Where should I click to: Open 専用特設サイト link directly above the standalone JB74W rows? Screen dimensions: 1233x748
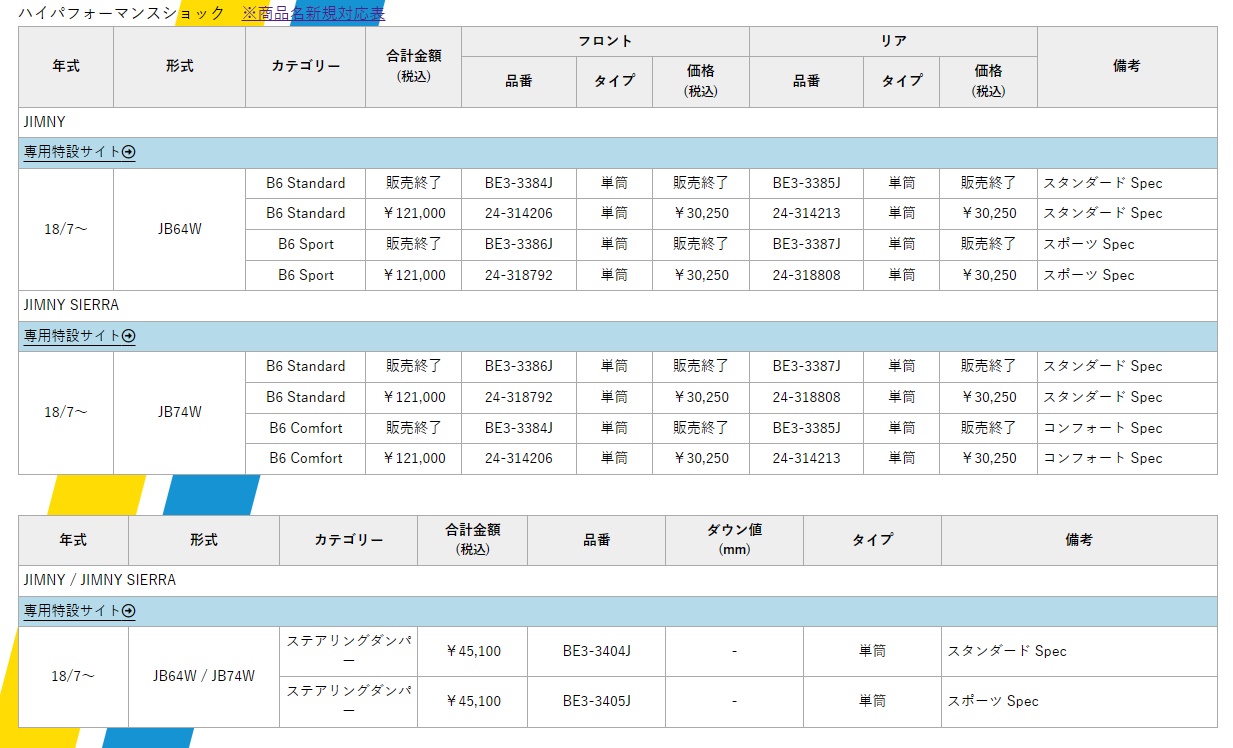[x=80, y=336]
